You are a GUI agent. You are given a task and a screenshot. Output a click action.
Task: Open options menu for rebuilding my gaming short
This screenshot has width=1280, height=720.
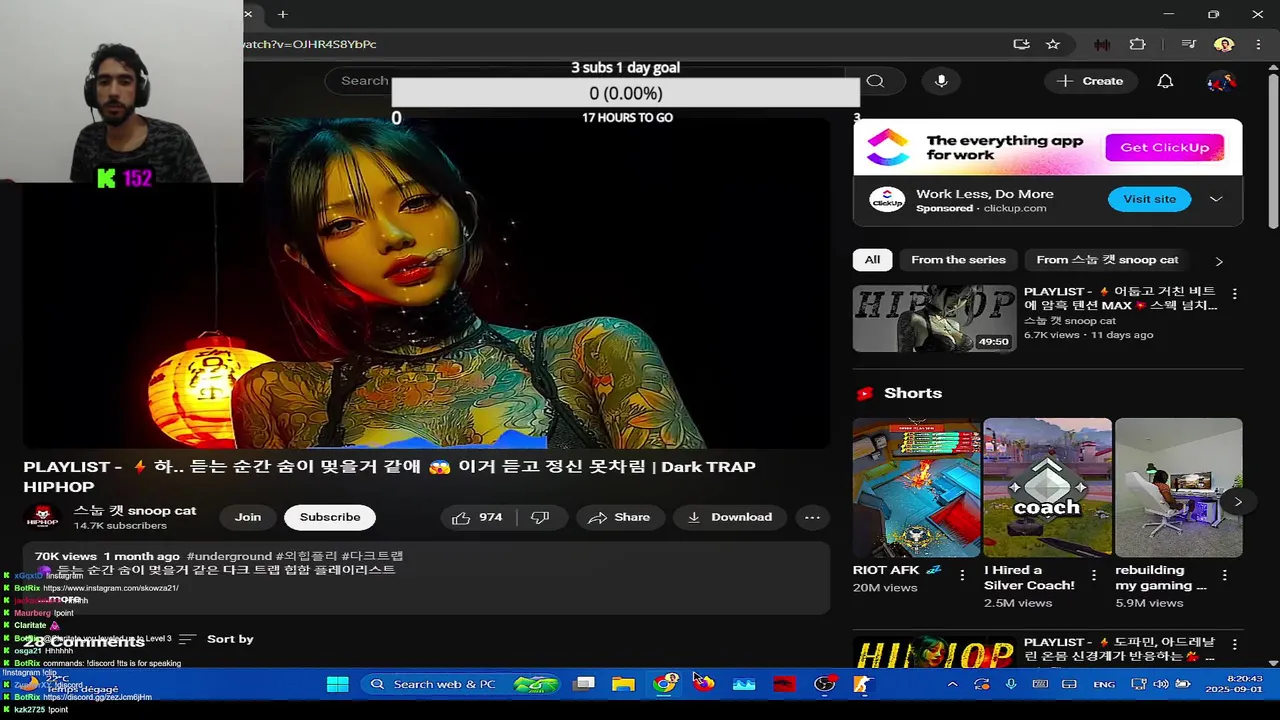(1225, 575)
